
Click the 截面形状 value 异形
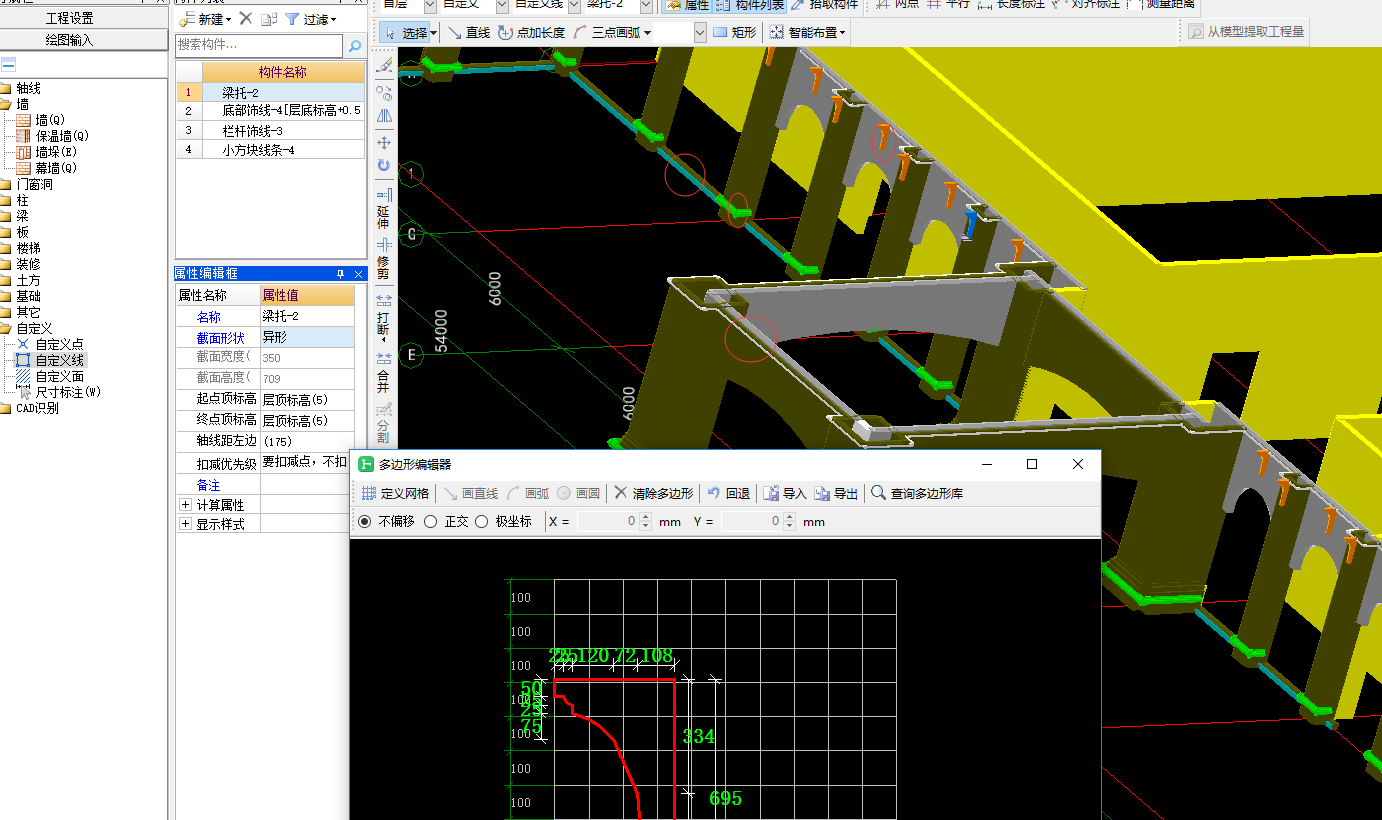[x=306, y=337]
